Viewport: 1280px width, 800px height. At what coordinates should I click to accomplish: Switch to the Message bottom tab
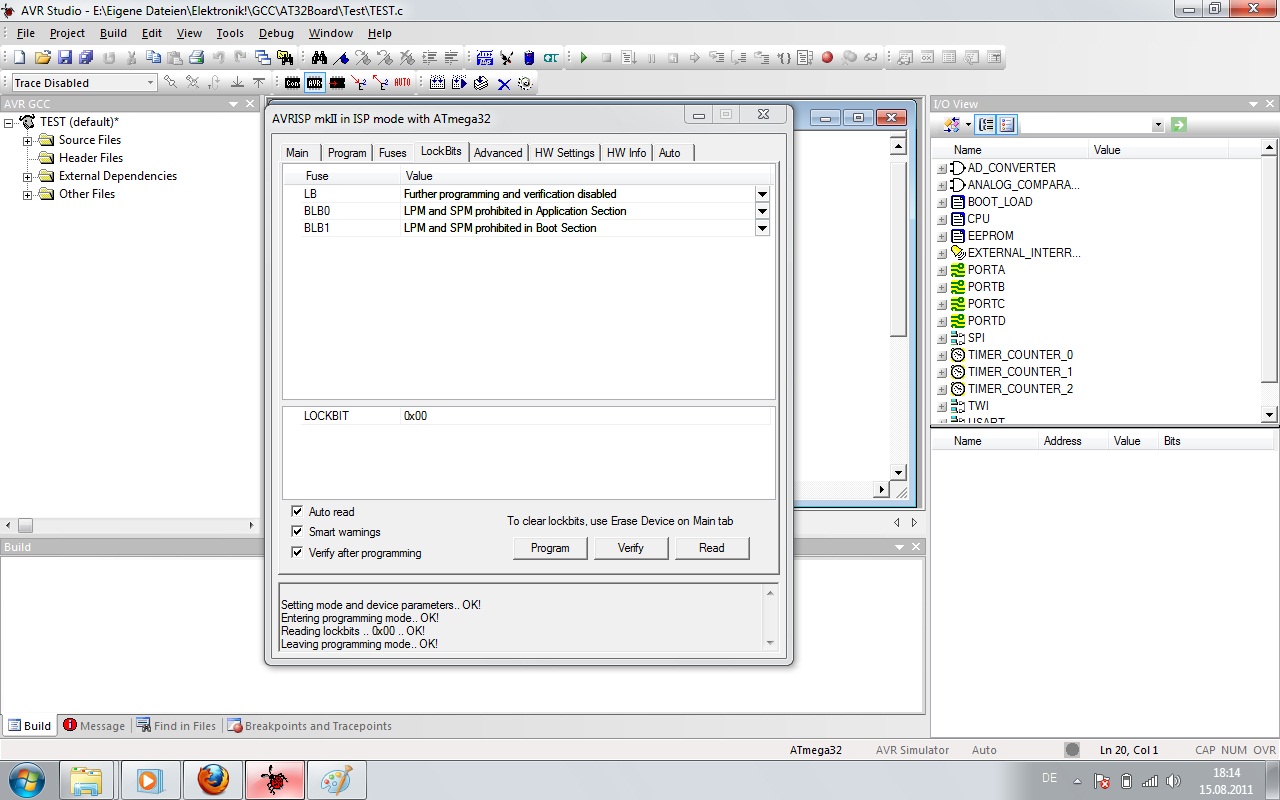94,726
